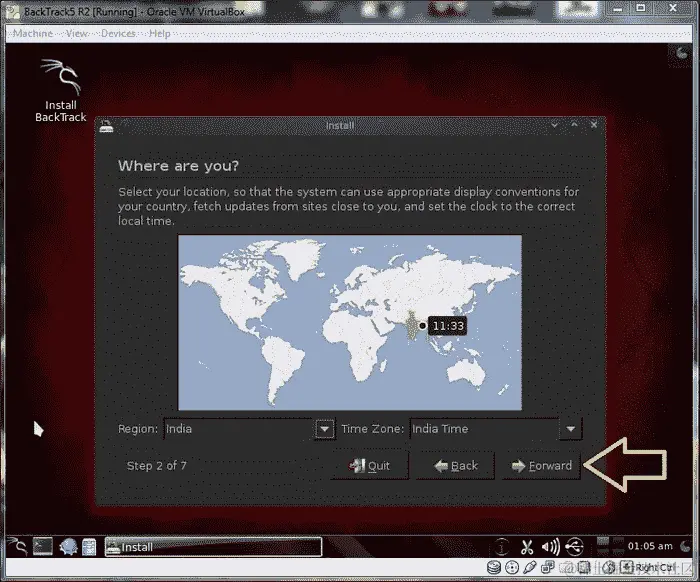Open the USB device notifier icon
The height and width of the screenshot is (582, 700).
[x=574, y=547]
